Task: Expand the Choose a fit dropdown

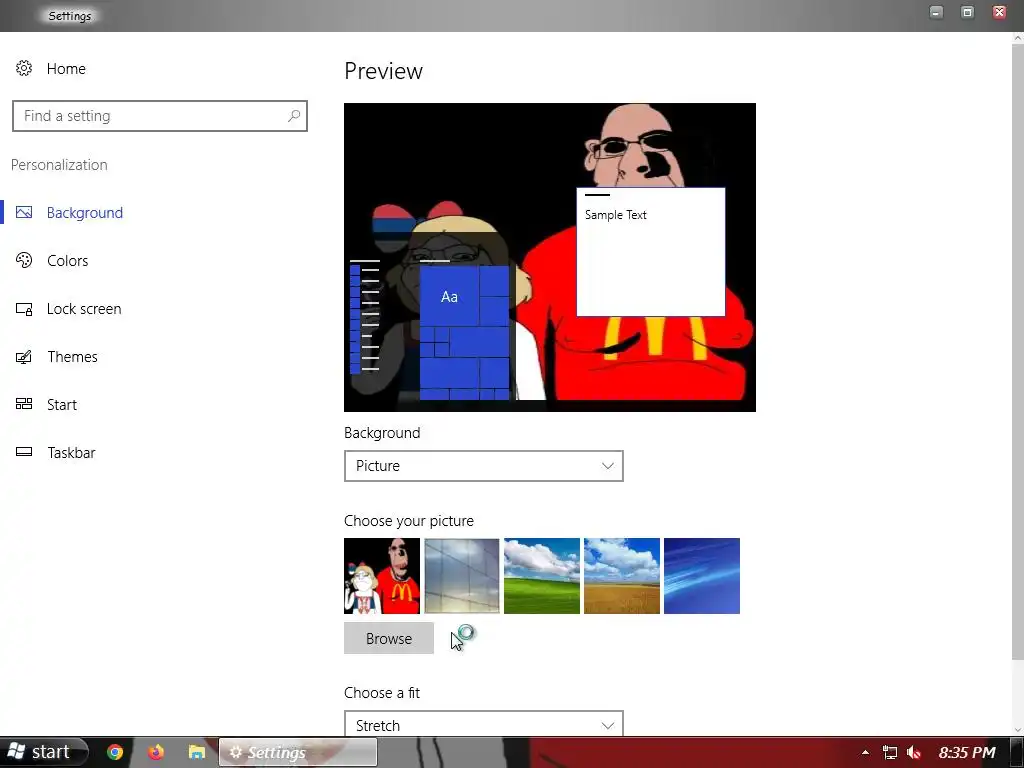Action: 483,725
